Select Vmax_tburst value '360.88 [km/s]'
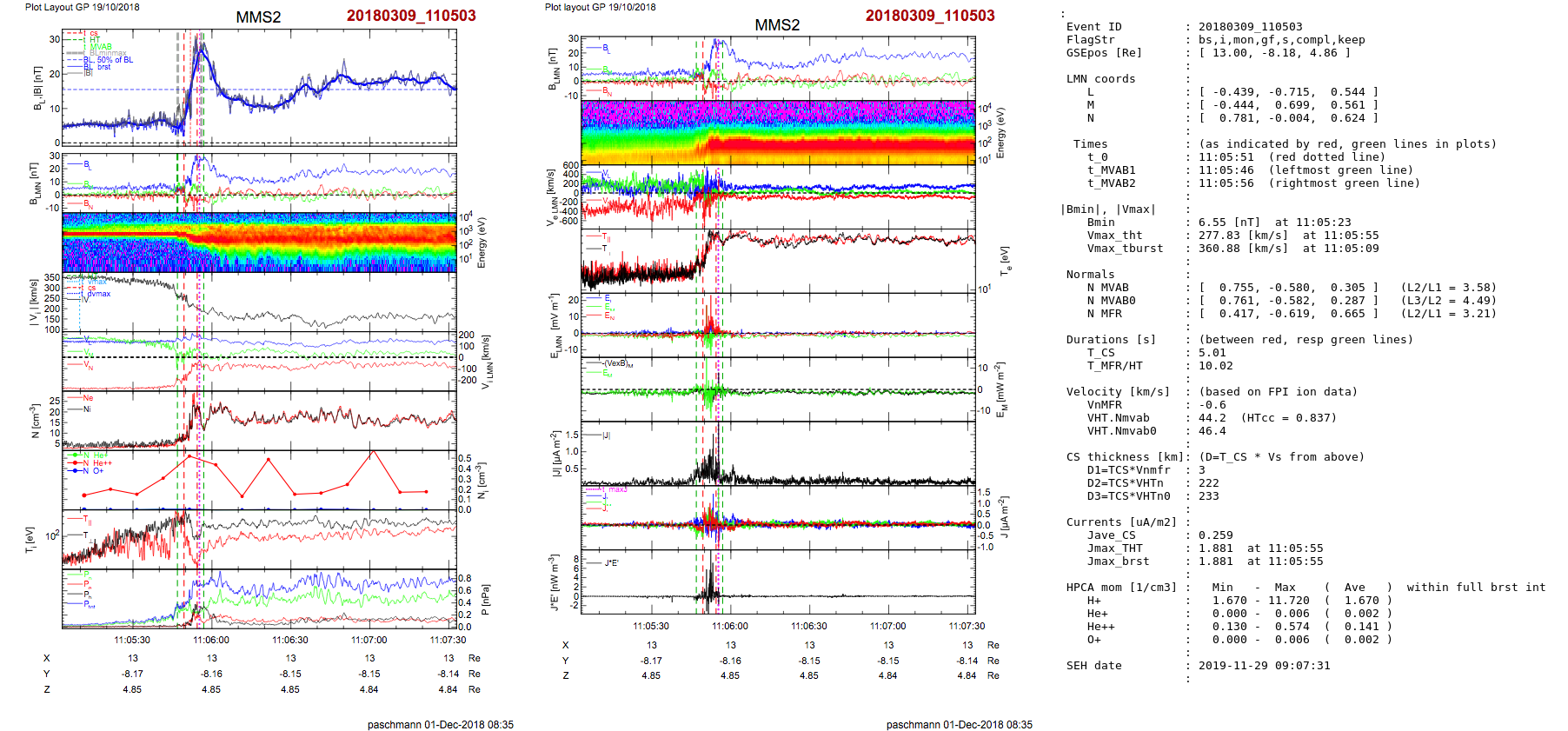The height and width of the screenshot is (731, 1568). (x=1244, y=249)
